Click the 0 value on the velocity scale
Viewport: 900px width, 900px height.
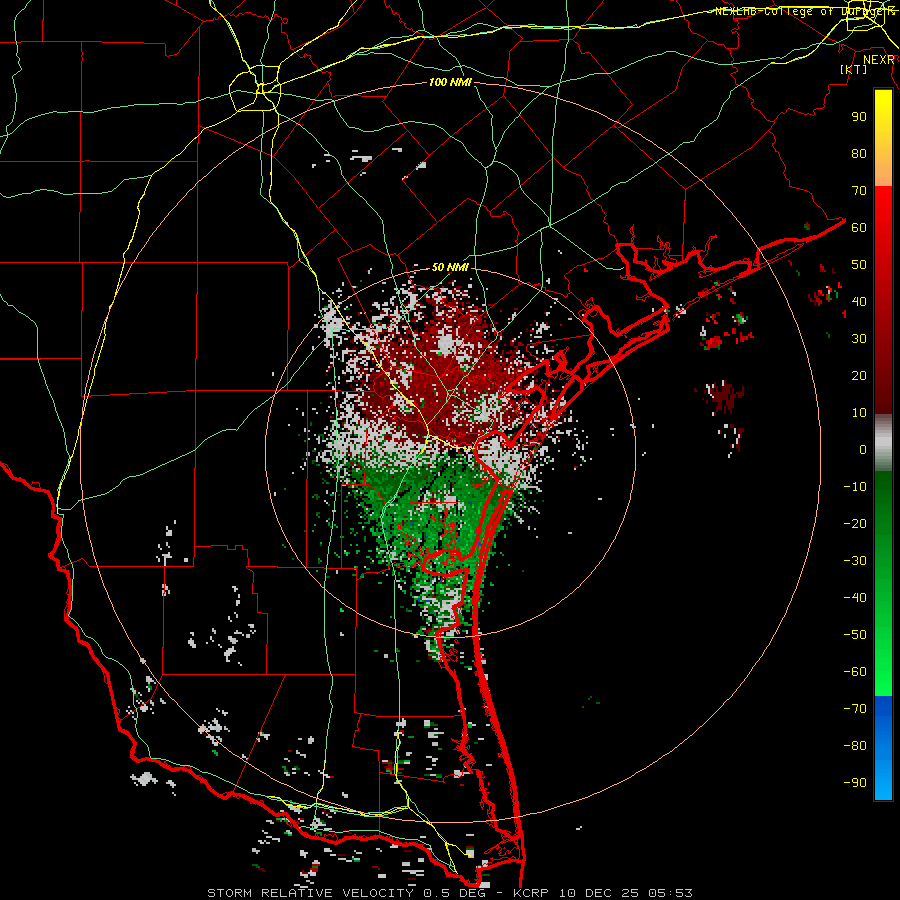pos(863,450)
